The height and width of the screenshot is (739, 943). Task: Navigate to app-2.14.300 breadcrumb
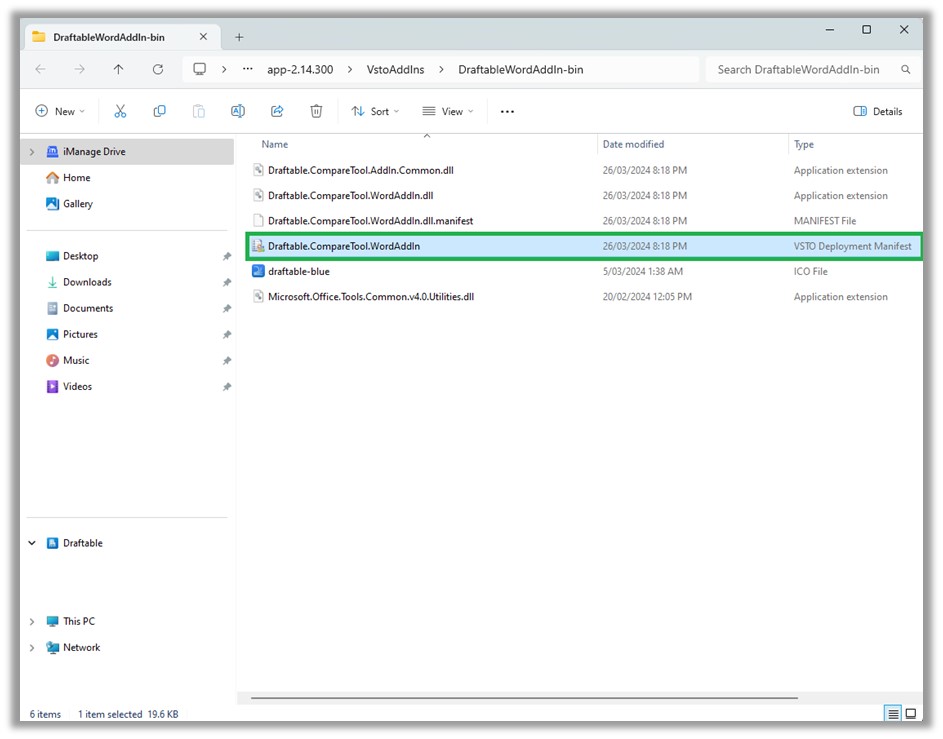(300, 70)
